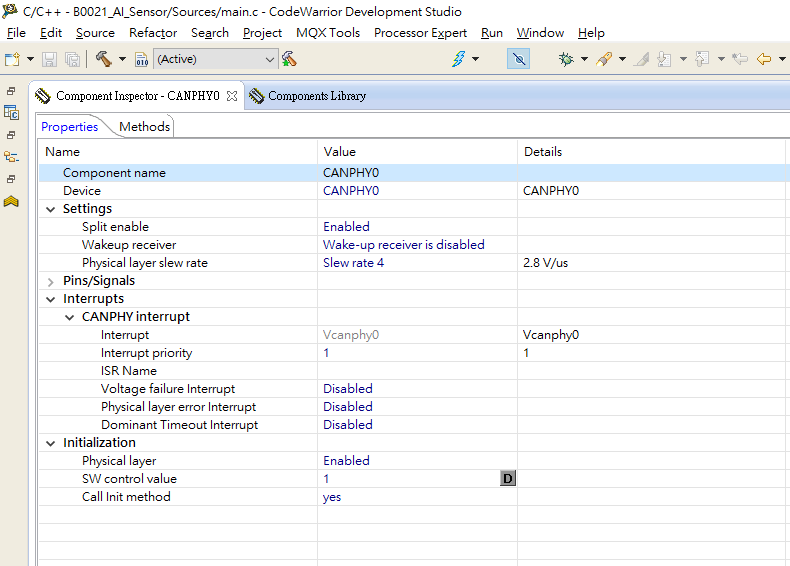Click the hammer with green star icon
The width and height of the screenshot is (790, 566).
point(289,59)
